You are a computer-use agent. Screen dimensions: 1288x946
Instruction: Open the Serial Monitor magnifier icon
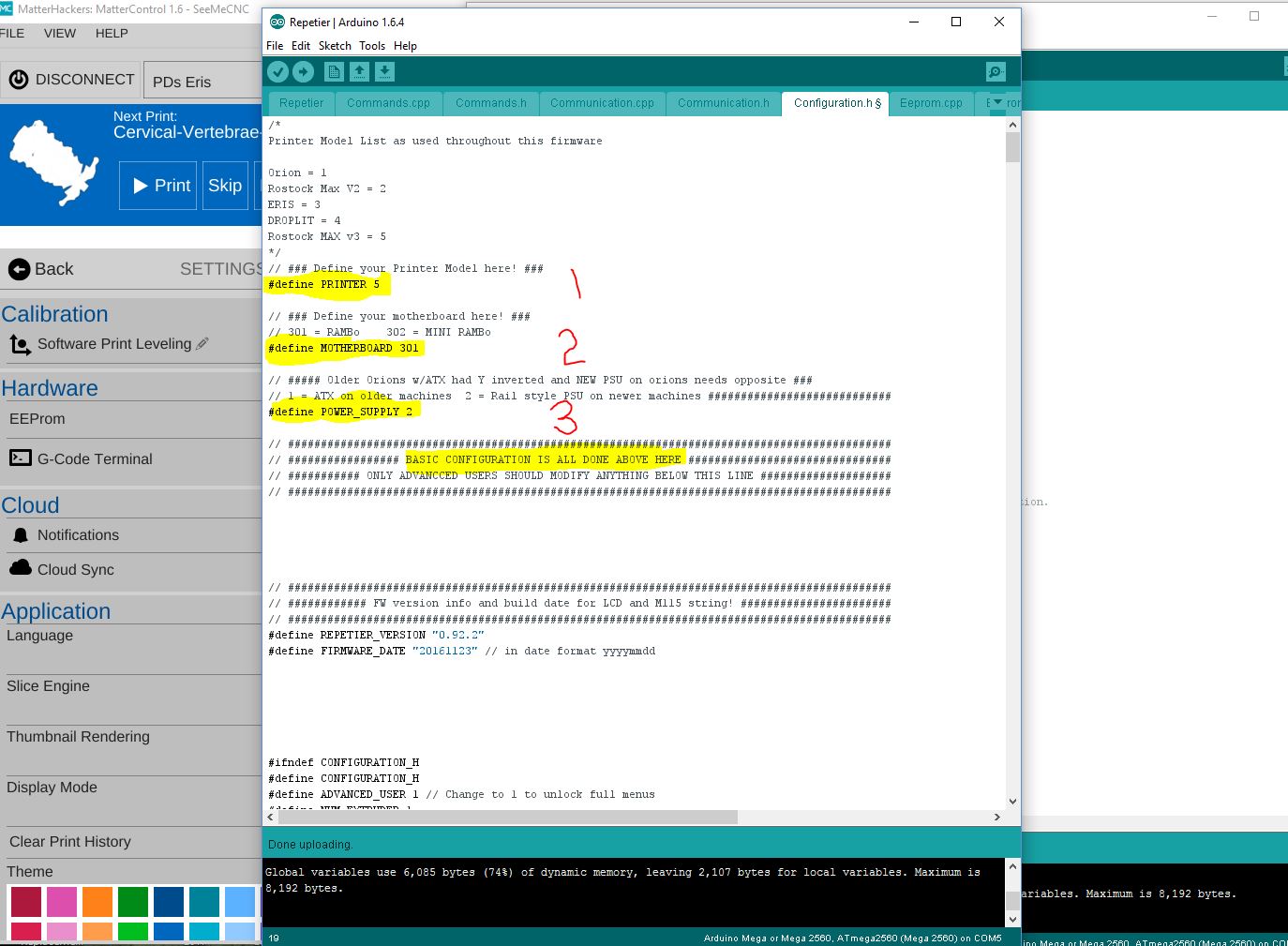pos(996,72)
